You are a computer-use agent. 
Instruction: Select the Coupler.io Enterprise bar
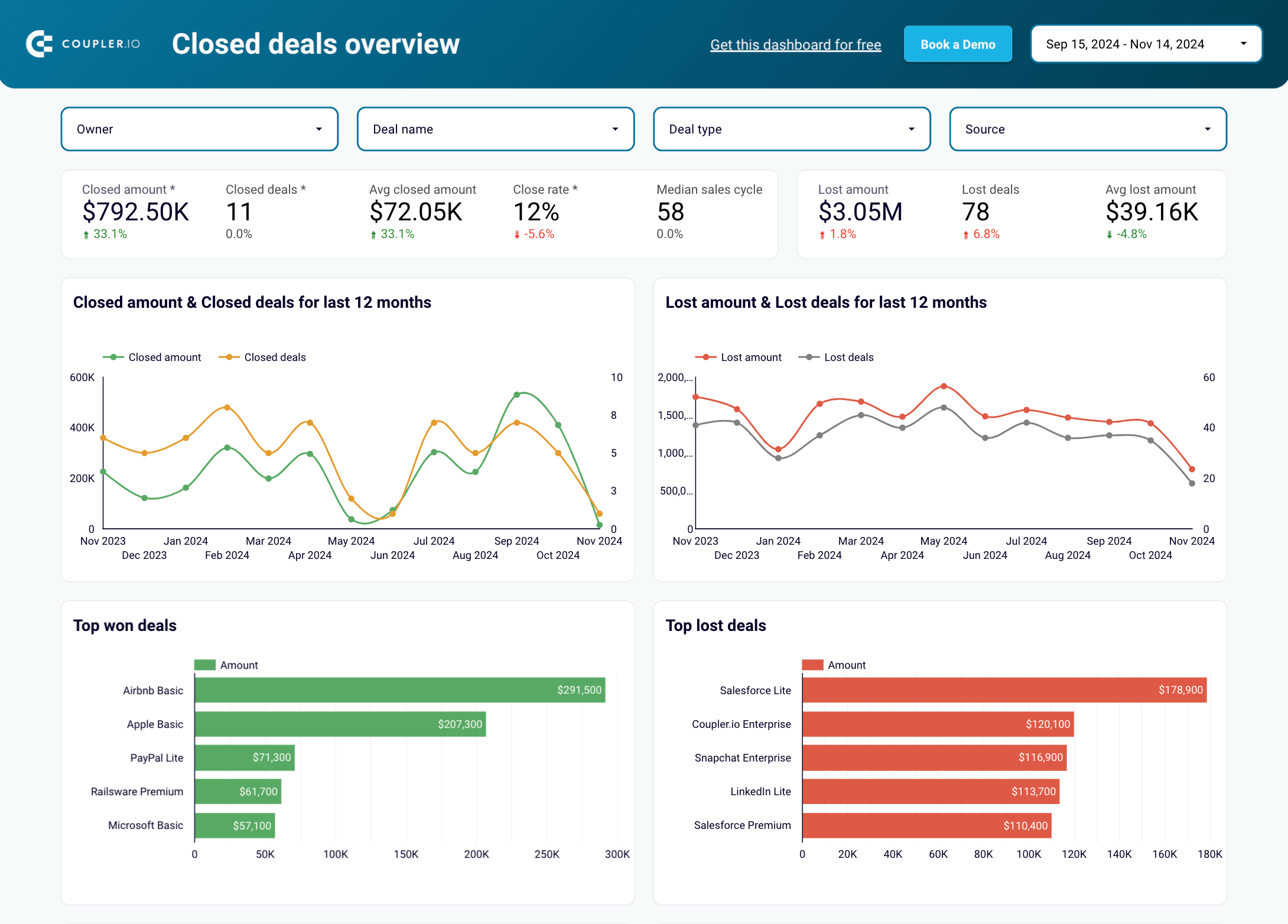[938, 724]
